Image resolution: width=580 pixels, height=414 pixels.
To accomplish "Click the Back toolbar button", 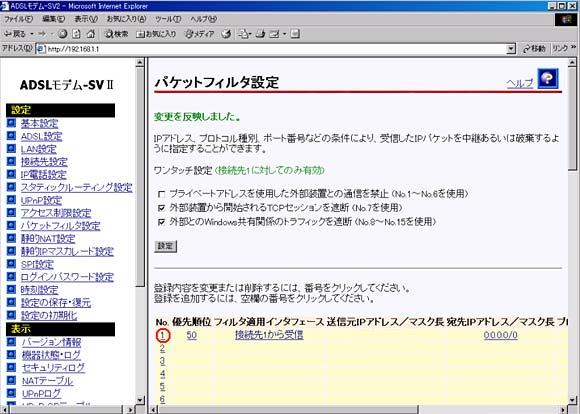I will 15,34.
